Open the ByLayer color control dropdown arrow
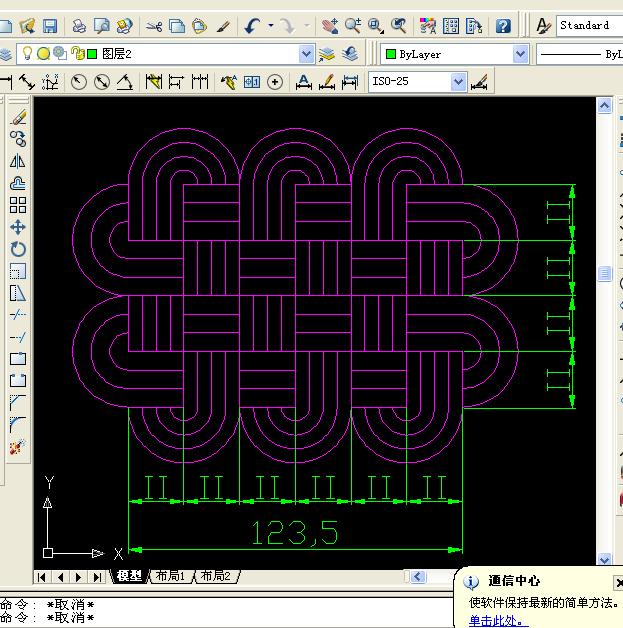Image resolution: width=623 pixels, height=628 pixels. (x=520, y=54)
